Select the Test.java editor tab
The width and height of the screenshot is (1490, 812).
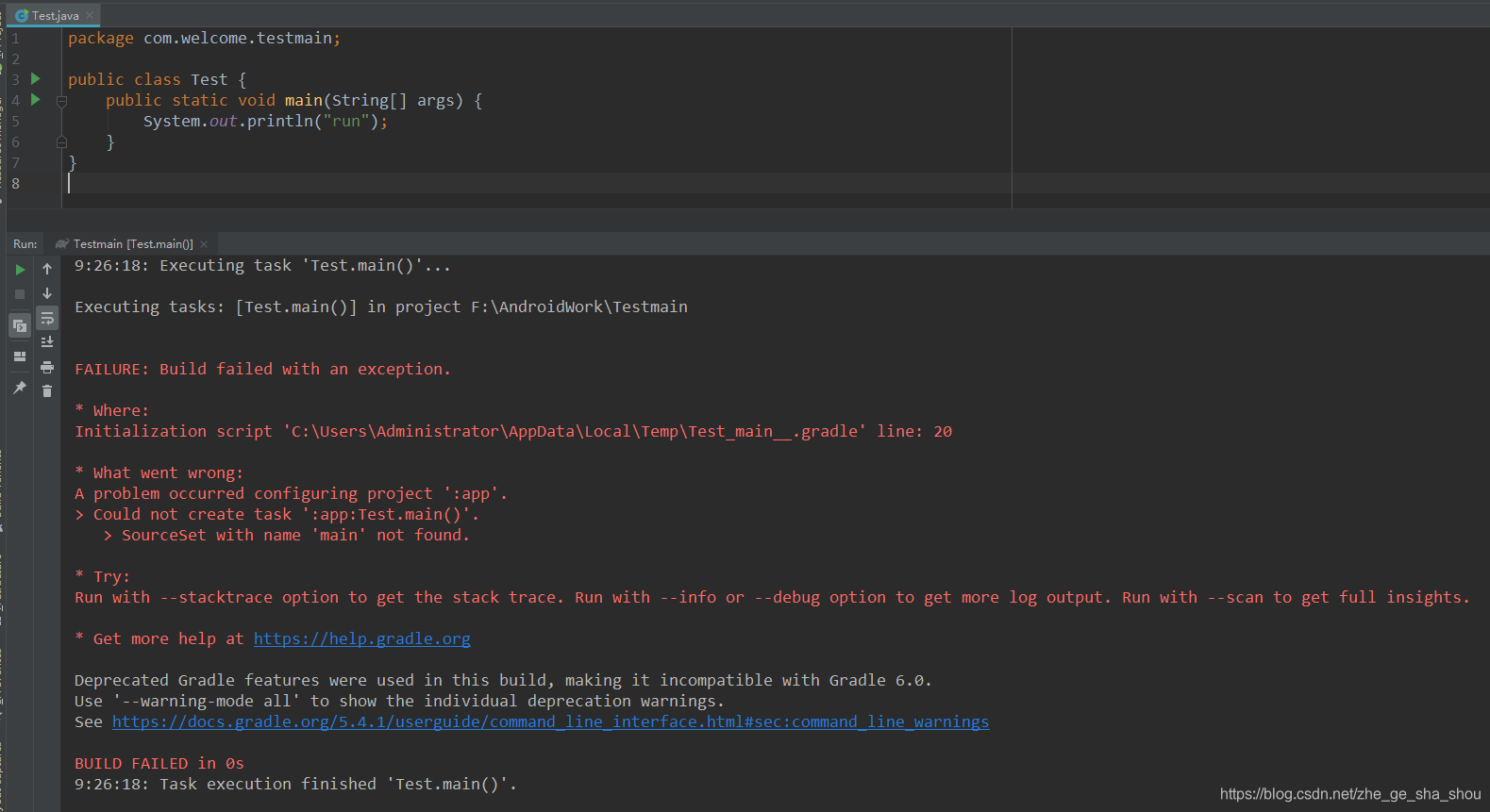click(x=55, y=15)
